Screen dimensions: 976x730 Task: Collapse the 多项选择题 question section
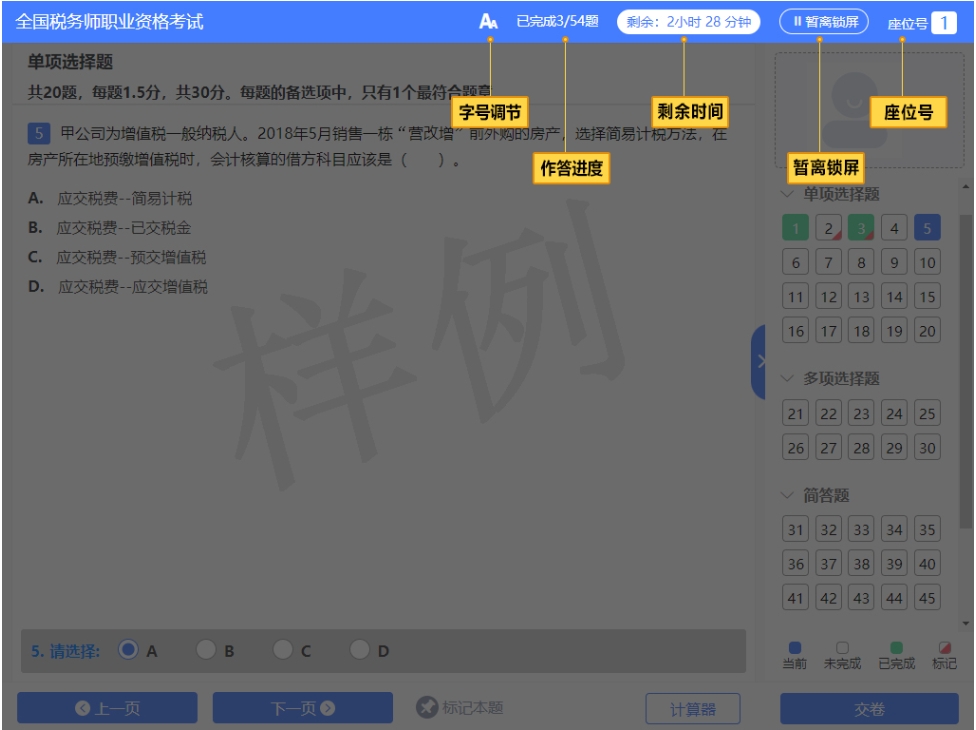[787, 379]
